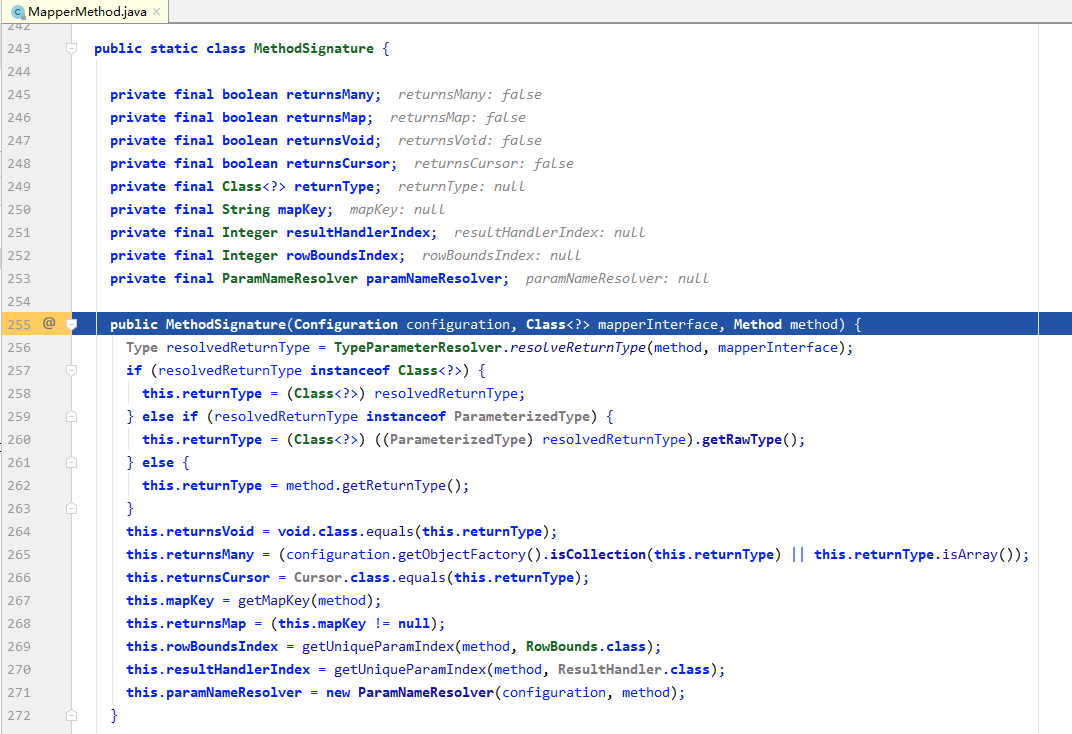The width and height of the screenshot is (1072, 734).
Task: Click the returnsCursor field declaration on line 248
Action: pos(338,163)
